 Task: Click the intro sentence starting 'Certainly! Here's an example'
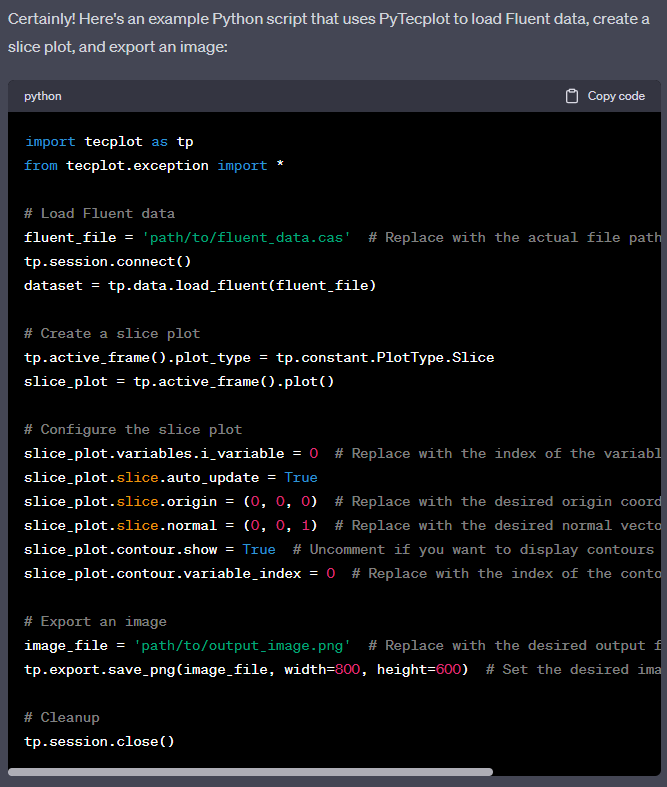tap(329, 33)
